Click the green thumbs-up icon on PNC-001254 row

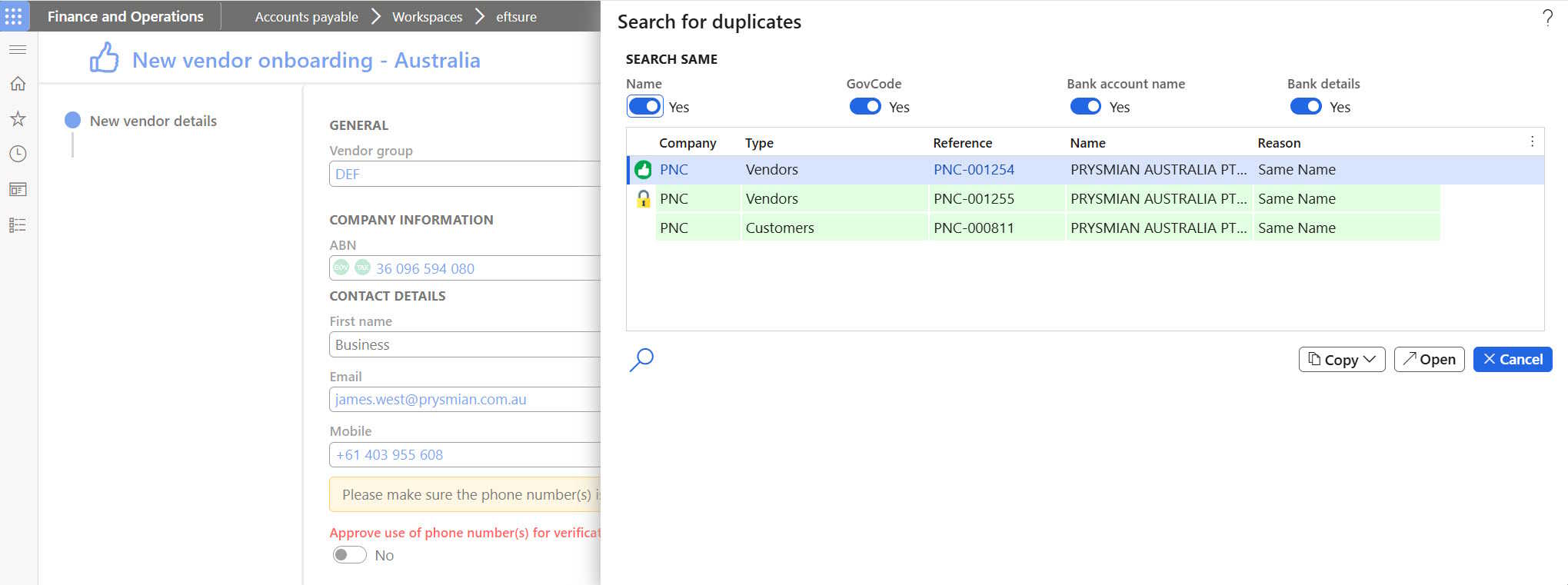[644, 170]
